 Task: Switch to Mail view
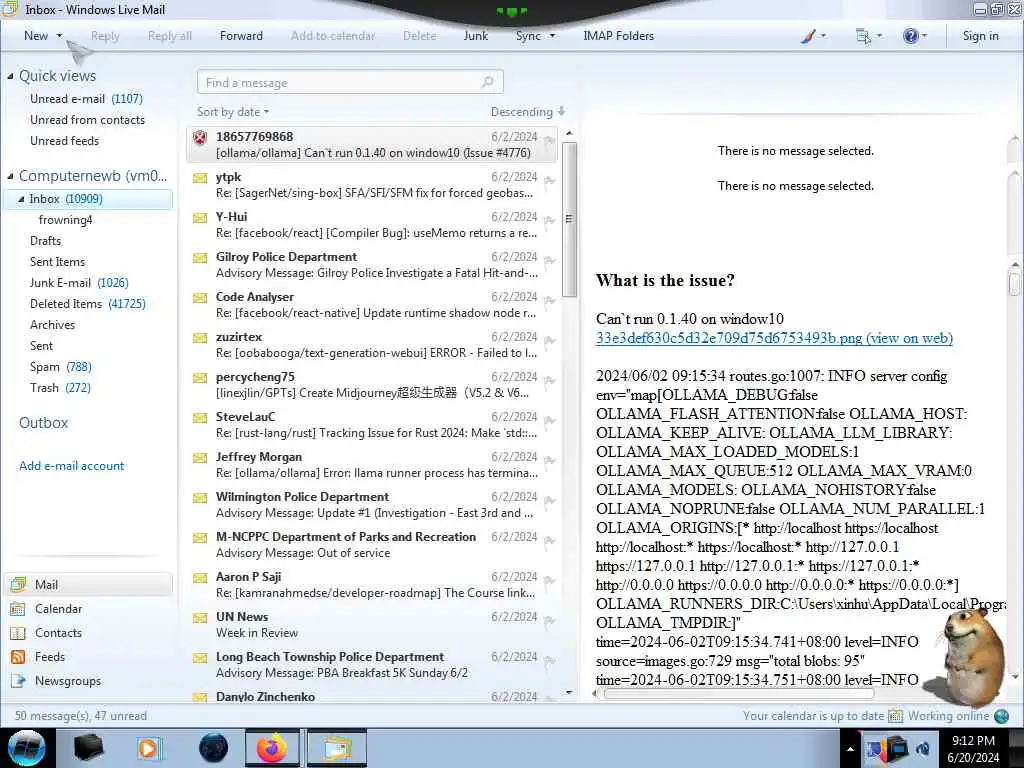tap(89, 584)
